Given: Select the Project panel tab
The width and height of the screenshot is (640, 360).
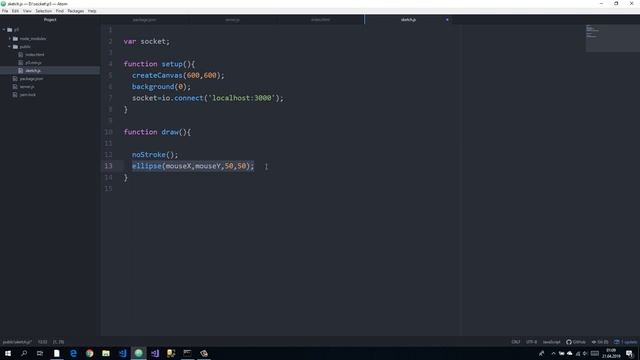Looking at the screenshot, I should (x=50, y=20).
